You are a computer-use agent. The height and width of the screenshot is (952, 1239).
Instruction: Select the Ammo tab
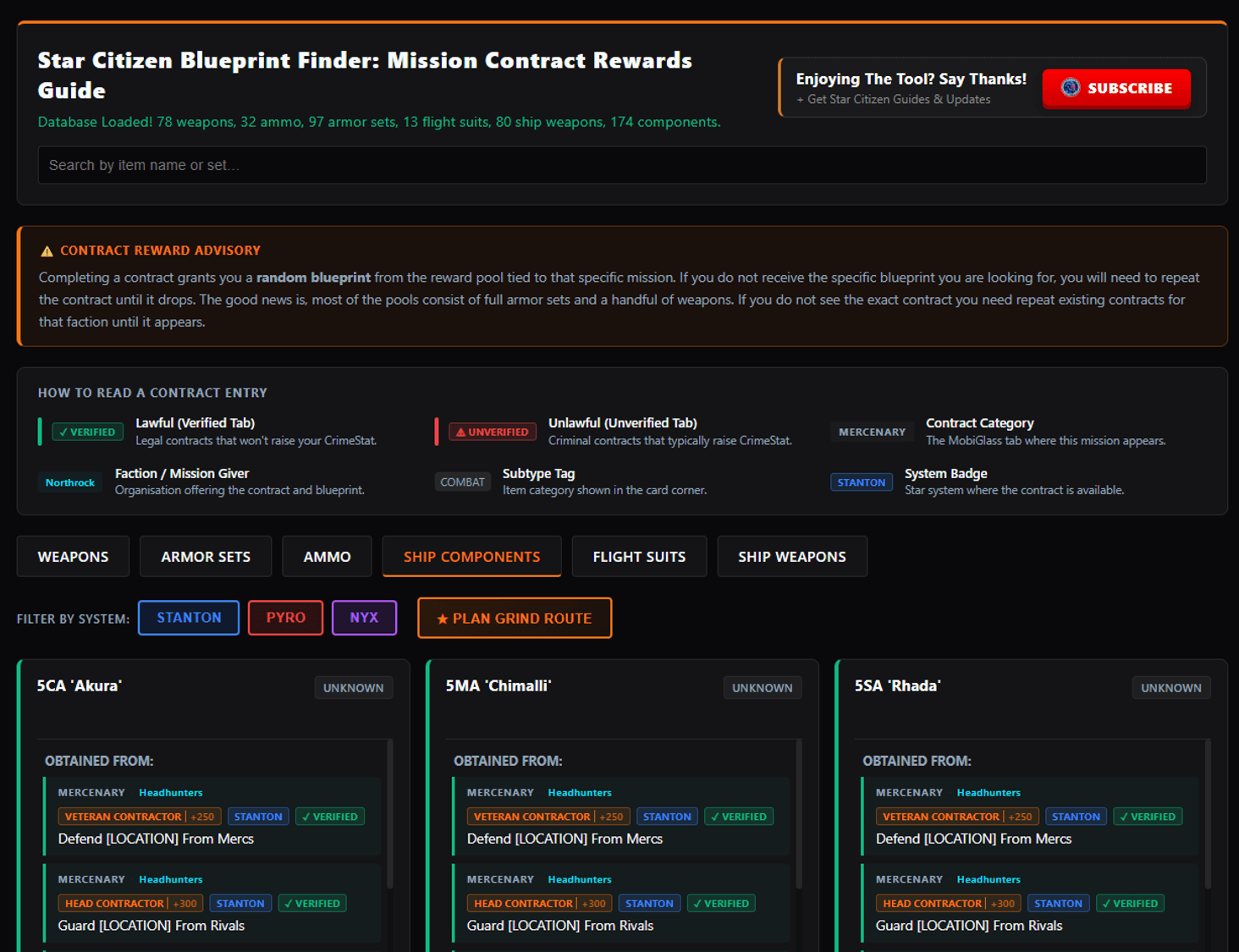point(327,557)
